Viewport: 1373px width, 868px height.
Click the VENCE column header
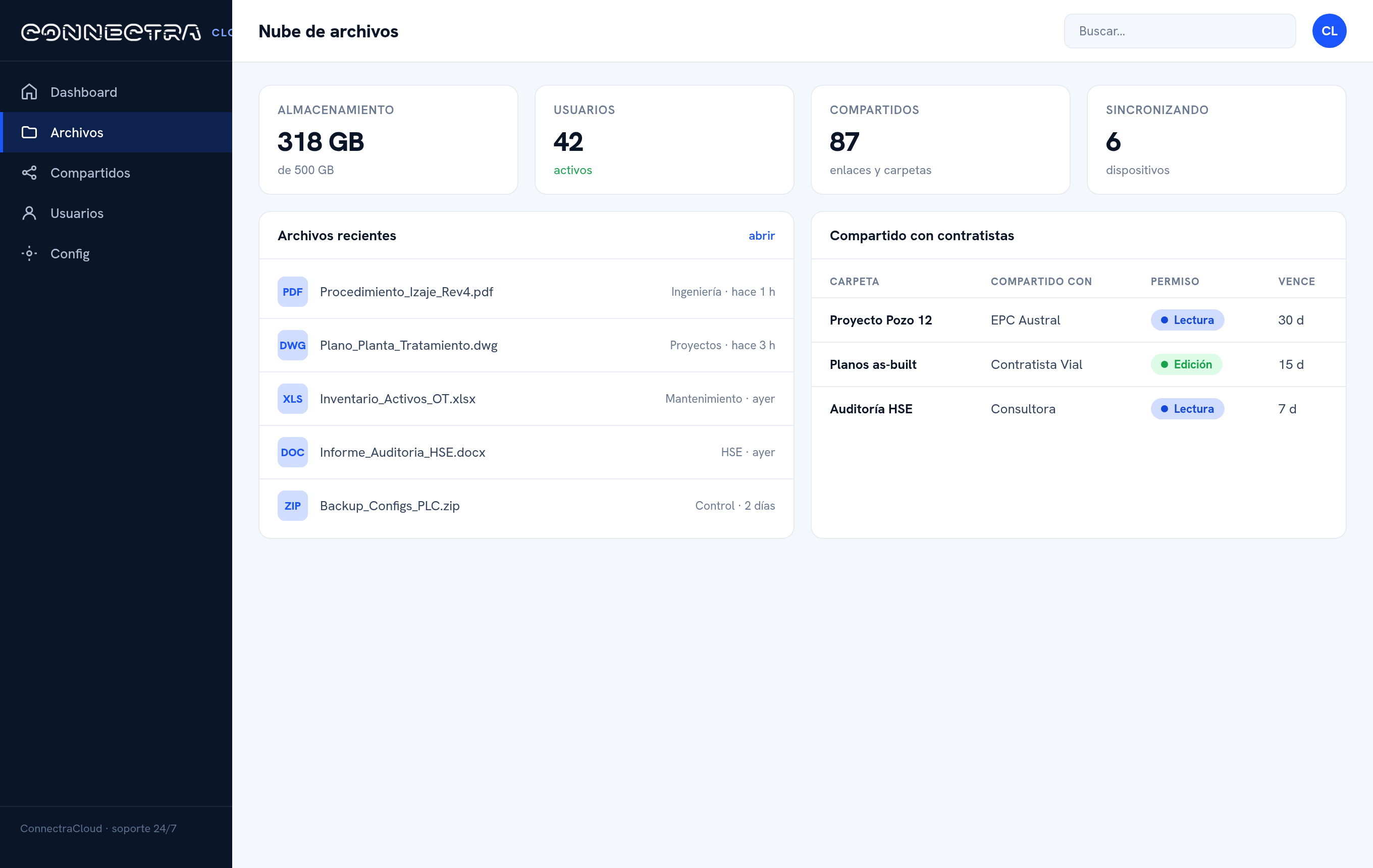pyautogui.click(x=1296, y=282)
